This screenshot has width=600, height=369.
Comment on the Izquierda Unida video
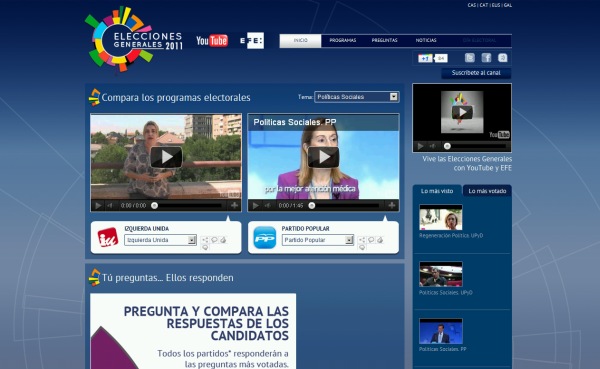tap(214, 240)
